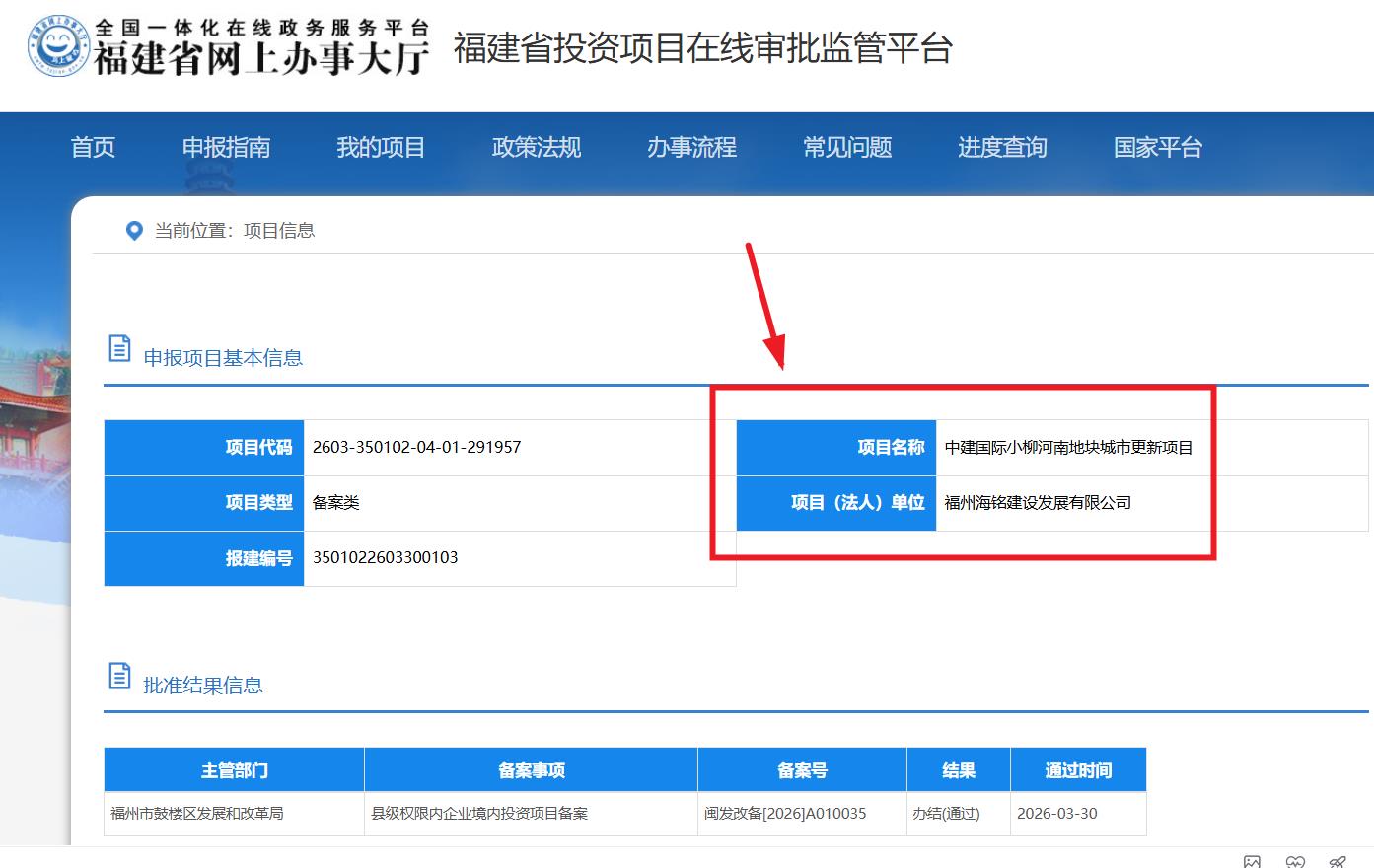Click project code 2603-350102-04-01-291957

click(x=416, y=447)
